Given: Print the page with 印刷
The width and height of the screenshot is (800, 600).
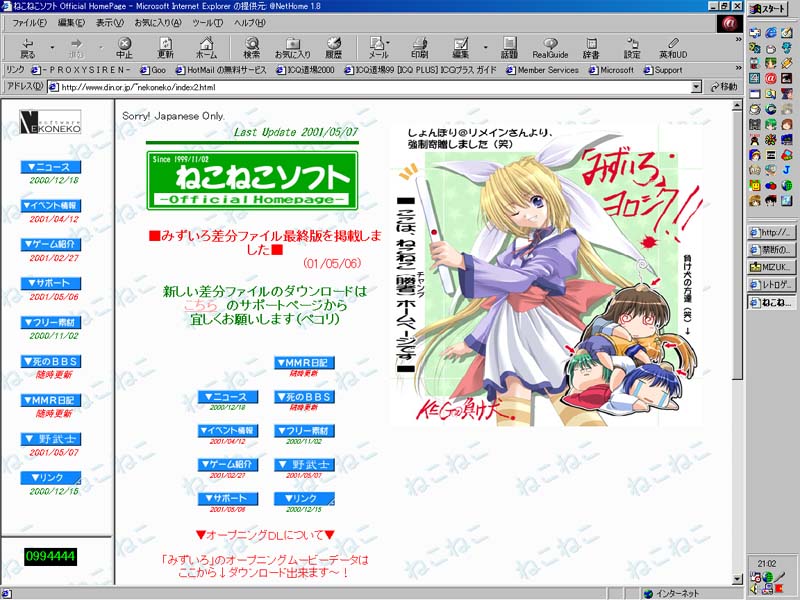Looking at the screenshot, I should pos(419,48).
